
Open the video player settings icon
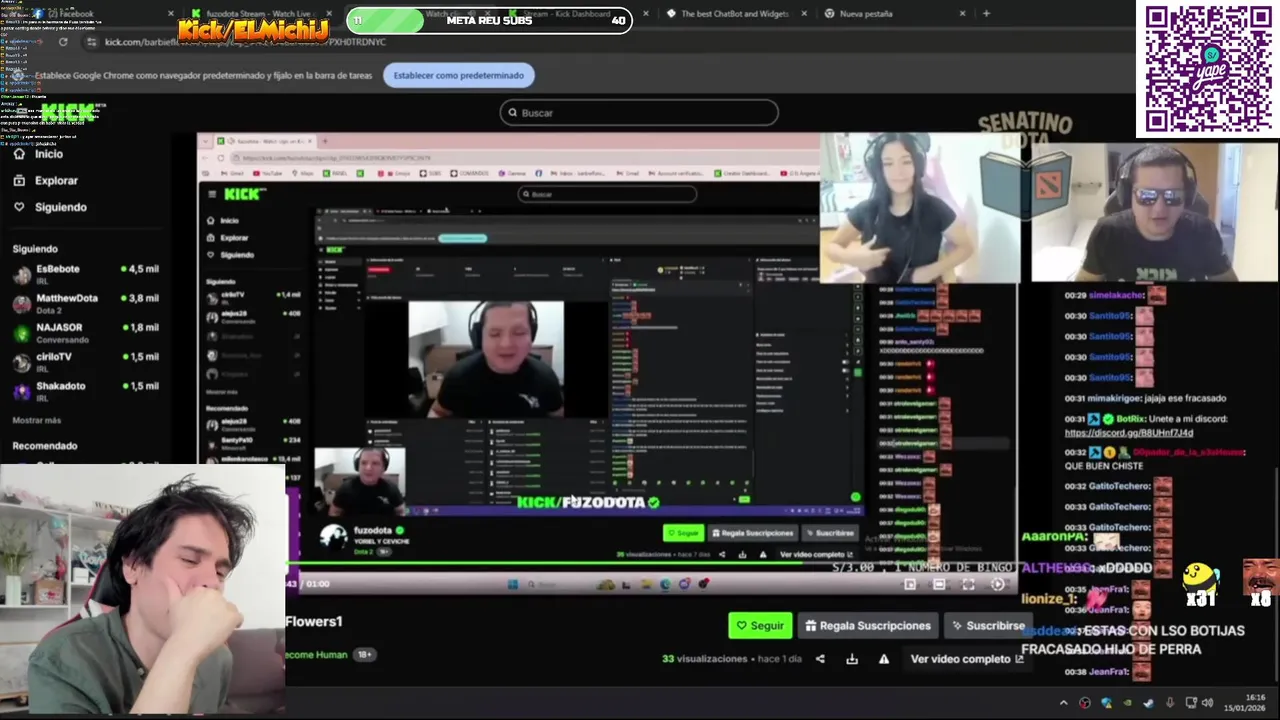pos(997,584)
